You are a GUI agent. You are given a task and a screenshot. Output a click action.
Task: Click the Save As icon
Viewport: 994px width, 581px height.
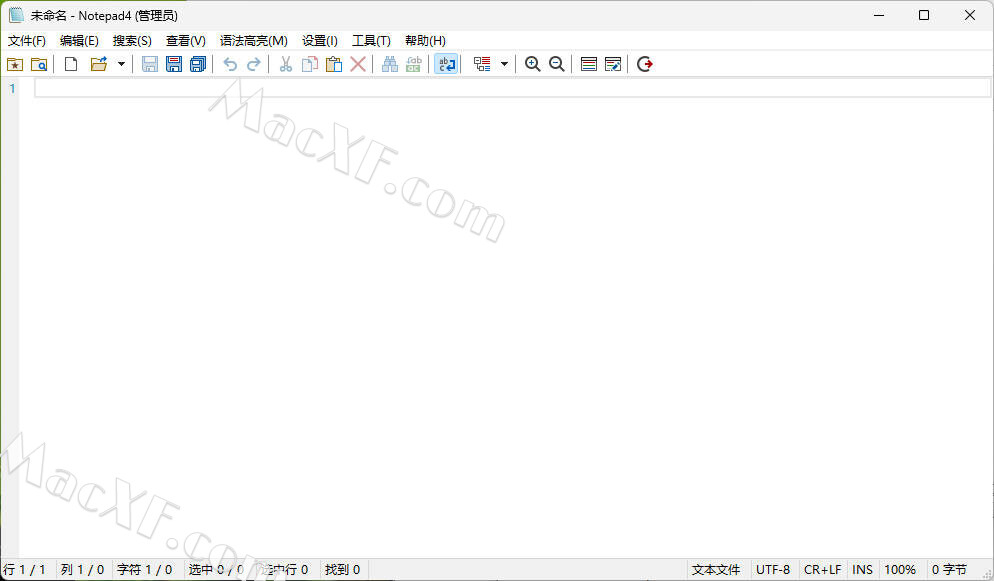[174, 64]
